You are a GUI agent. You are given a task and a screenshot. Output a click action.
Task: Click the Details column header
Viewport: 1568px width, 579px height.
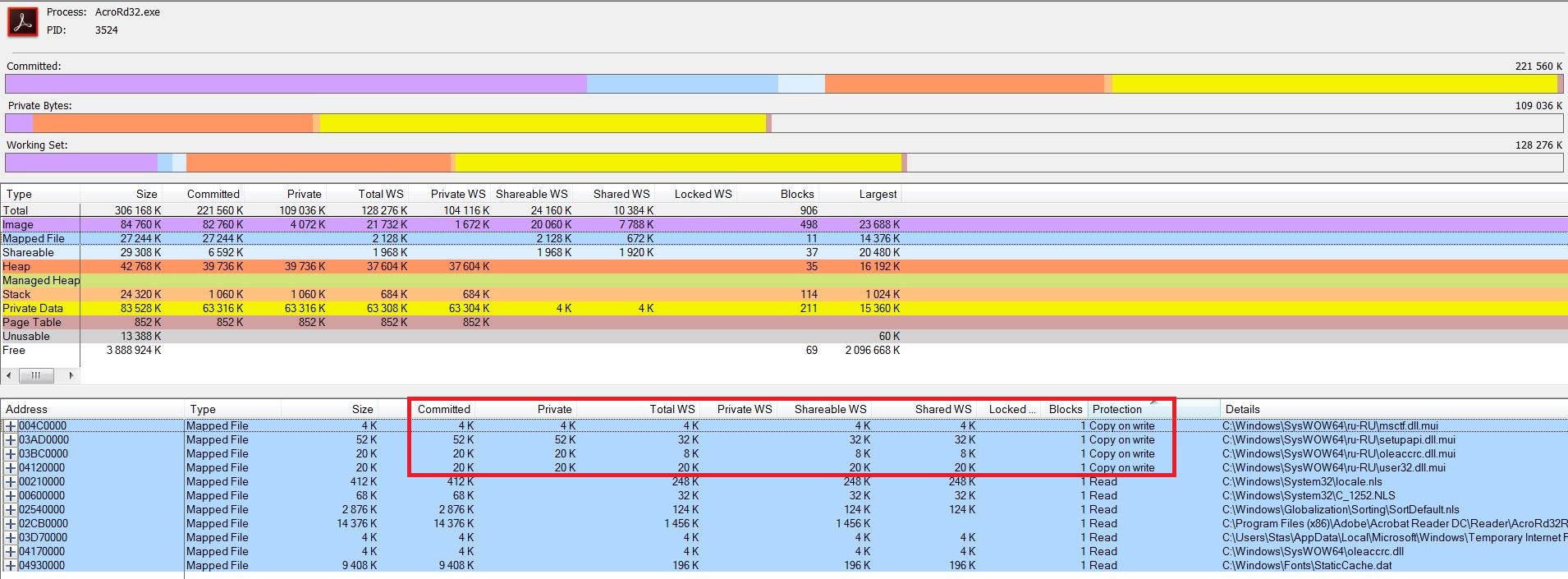click(x=1242, y=409)
